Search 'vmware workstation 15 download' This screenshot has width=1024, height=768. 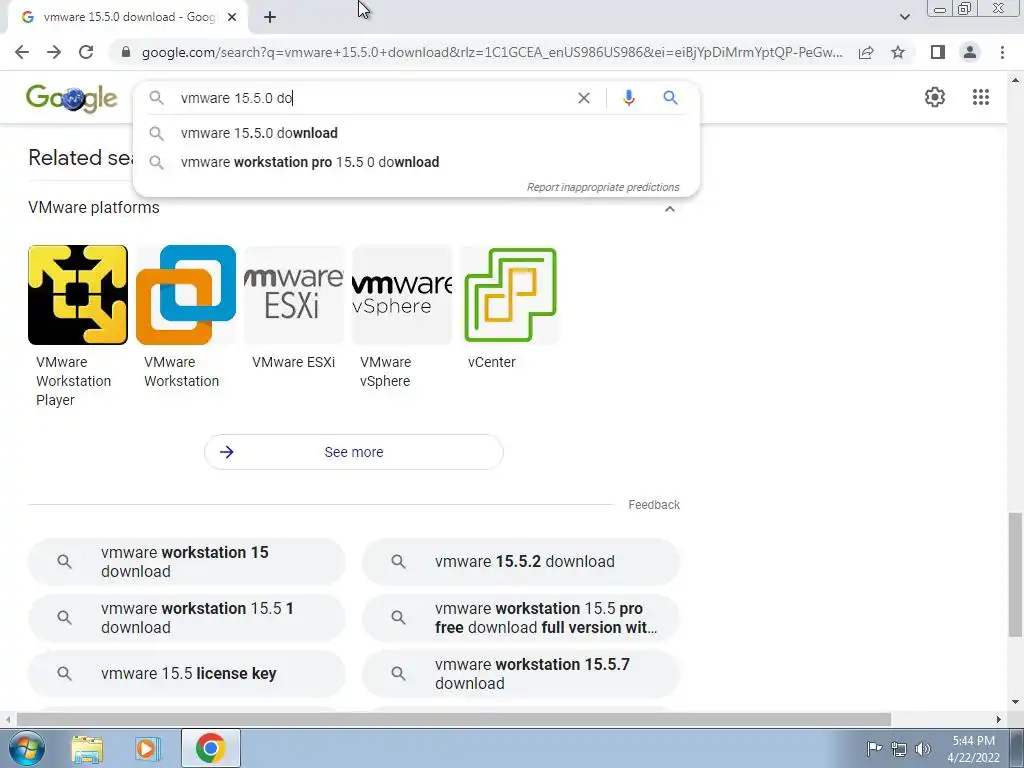click(187, 562)
